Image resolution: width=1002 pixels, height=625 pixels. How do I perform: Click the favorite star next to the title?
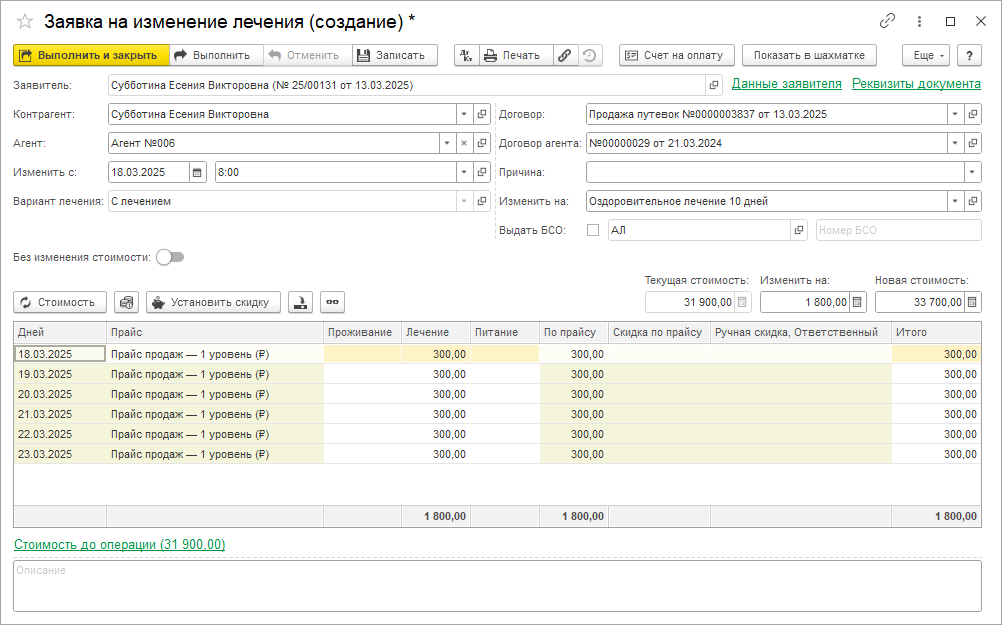pyautogui.click(x=25, y=21)
